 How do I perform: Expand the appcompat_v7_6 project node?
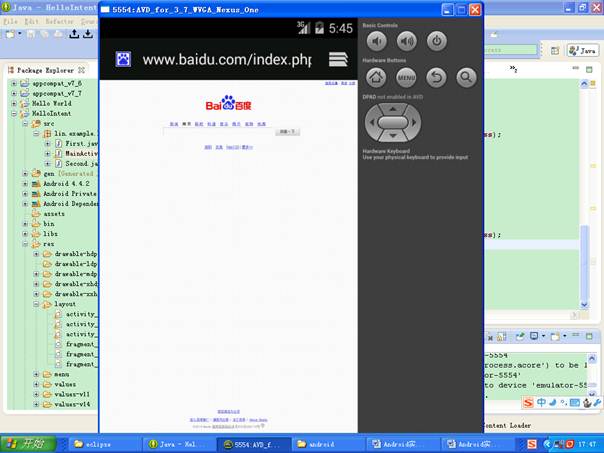point(14,84)
